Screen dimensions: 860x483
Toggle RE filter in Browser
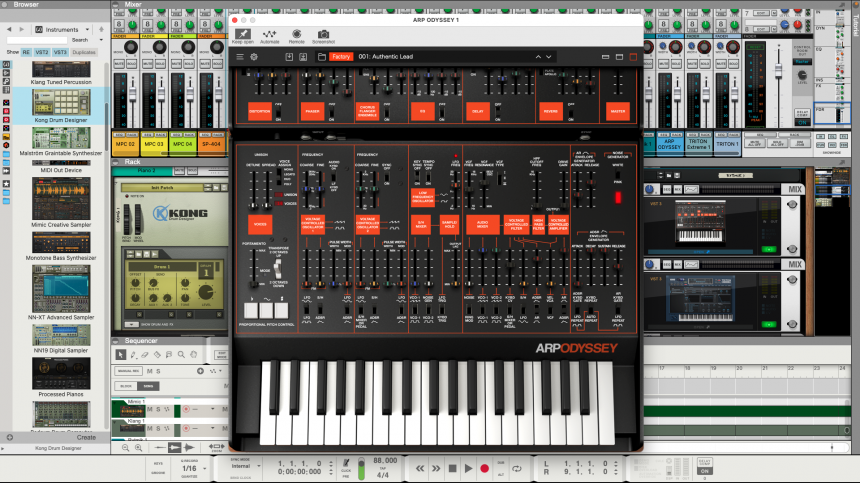26,52
